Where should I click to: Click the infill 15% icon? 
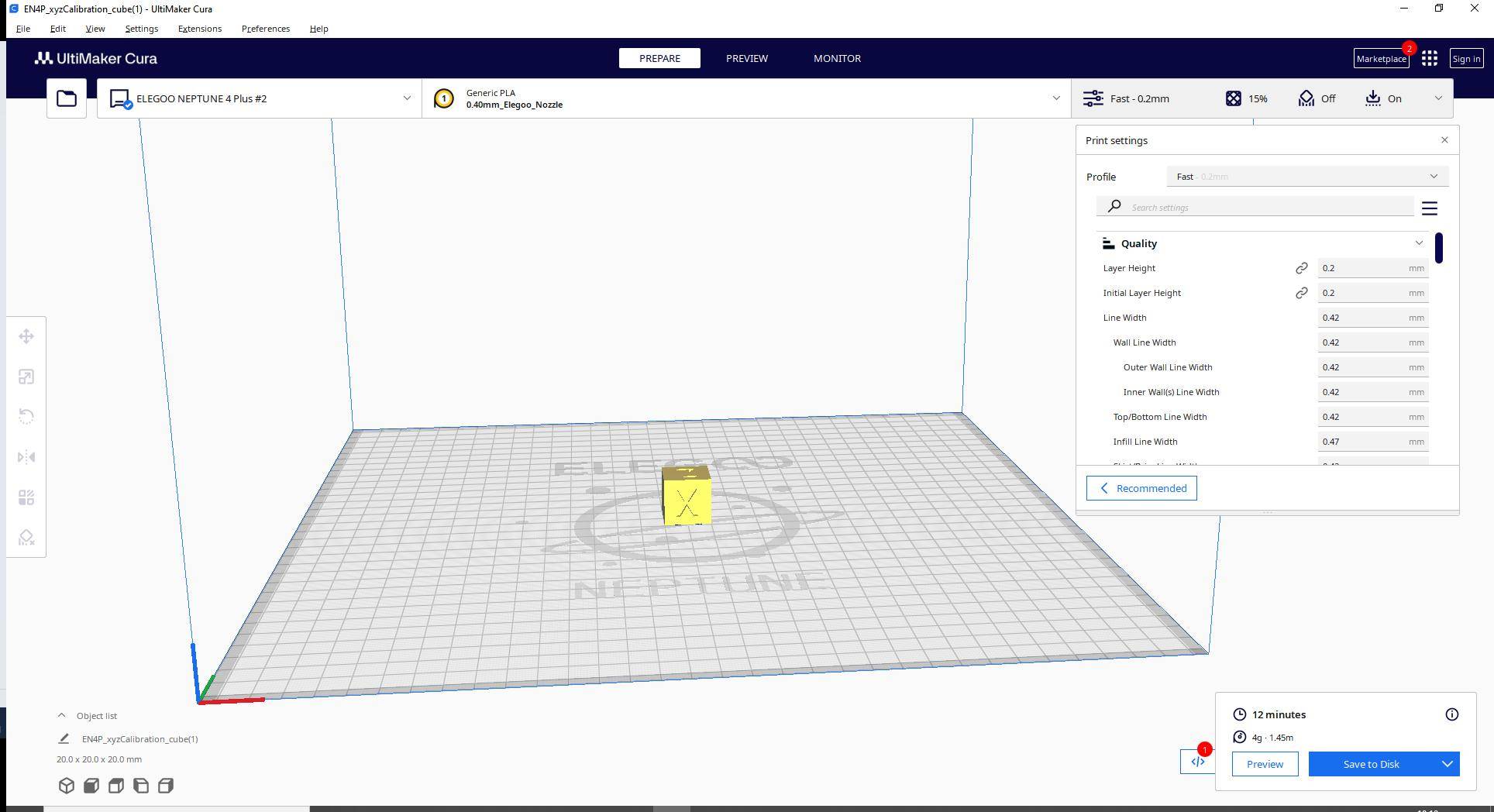[1234, 98]
